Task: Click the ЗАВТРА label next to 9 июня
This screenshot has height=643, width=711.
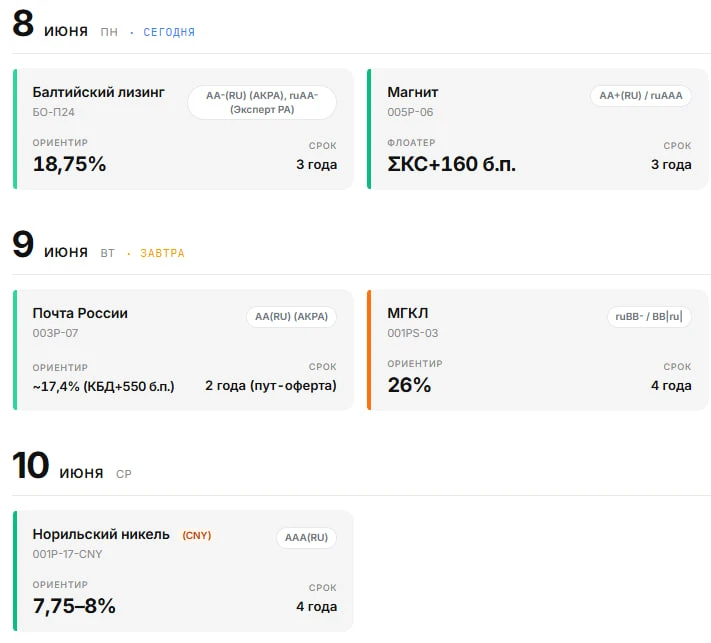Action: [162, 253]
